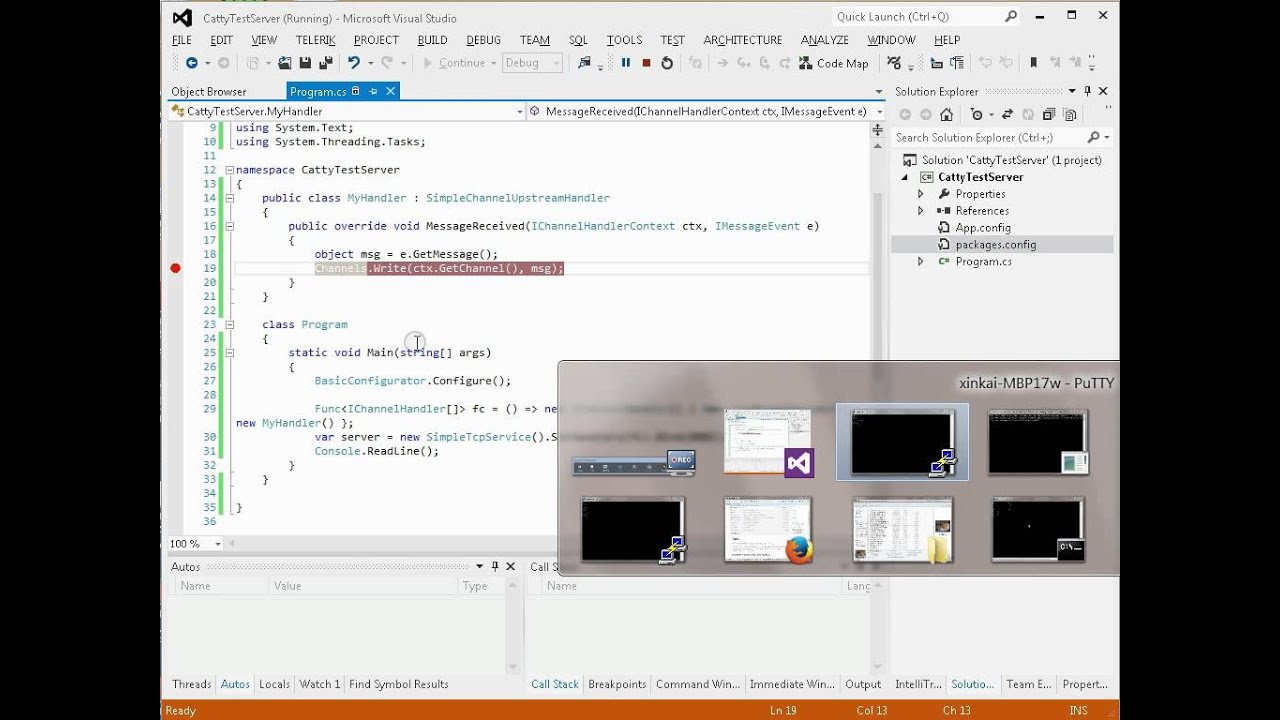Screen dimensions: 1280x720
Task: Expand the References node in Solution Explorer
Action: [x=921, y=211]
